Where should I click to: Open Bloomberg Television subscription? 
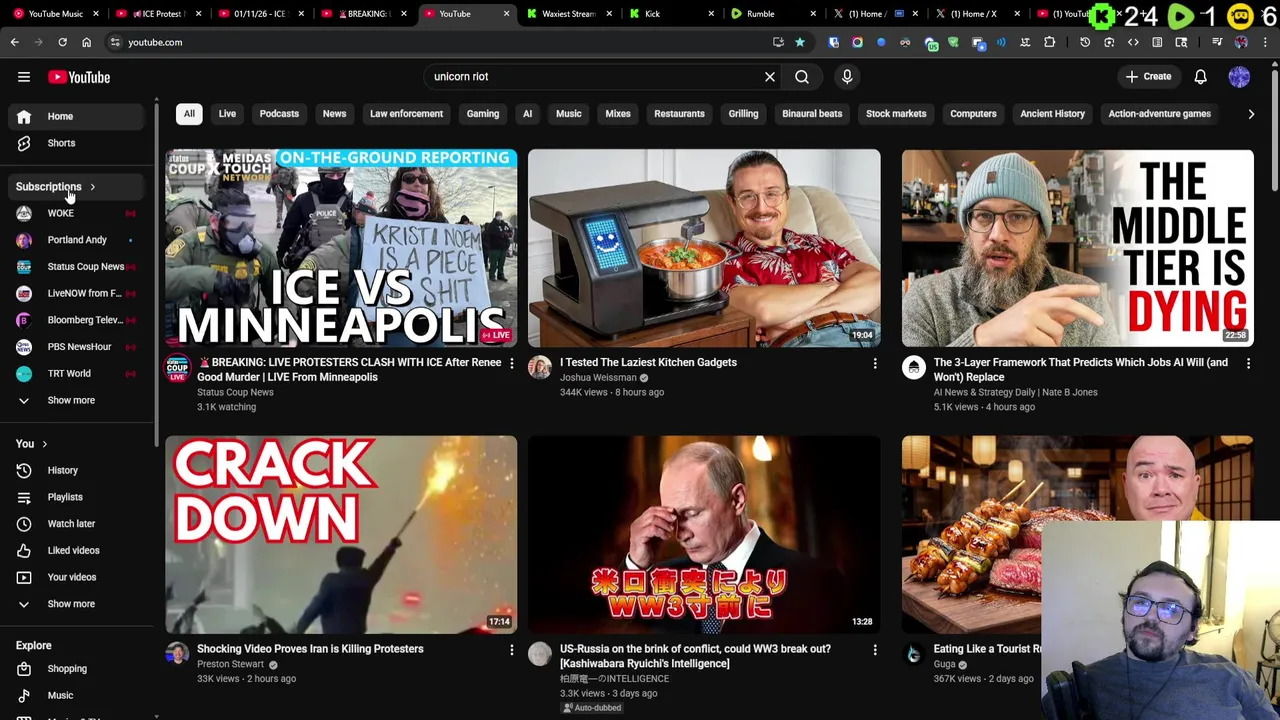pos(76,320)
